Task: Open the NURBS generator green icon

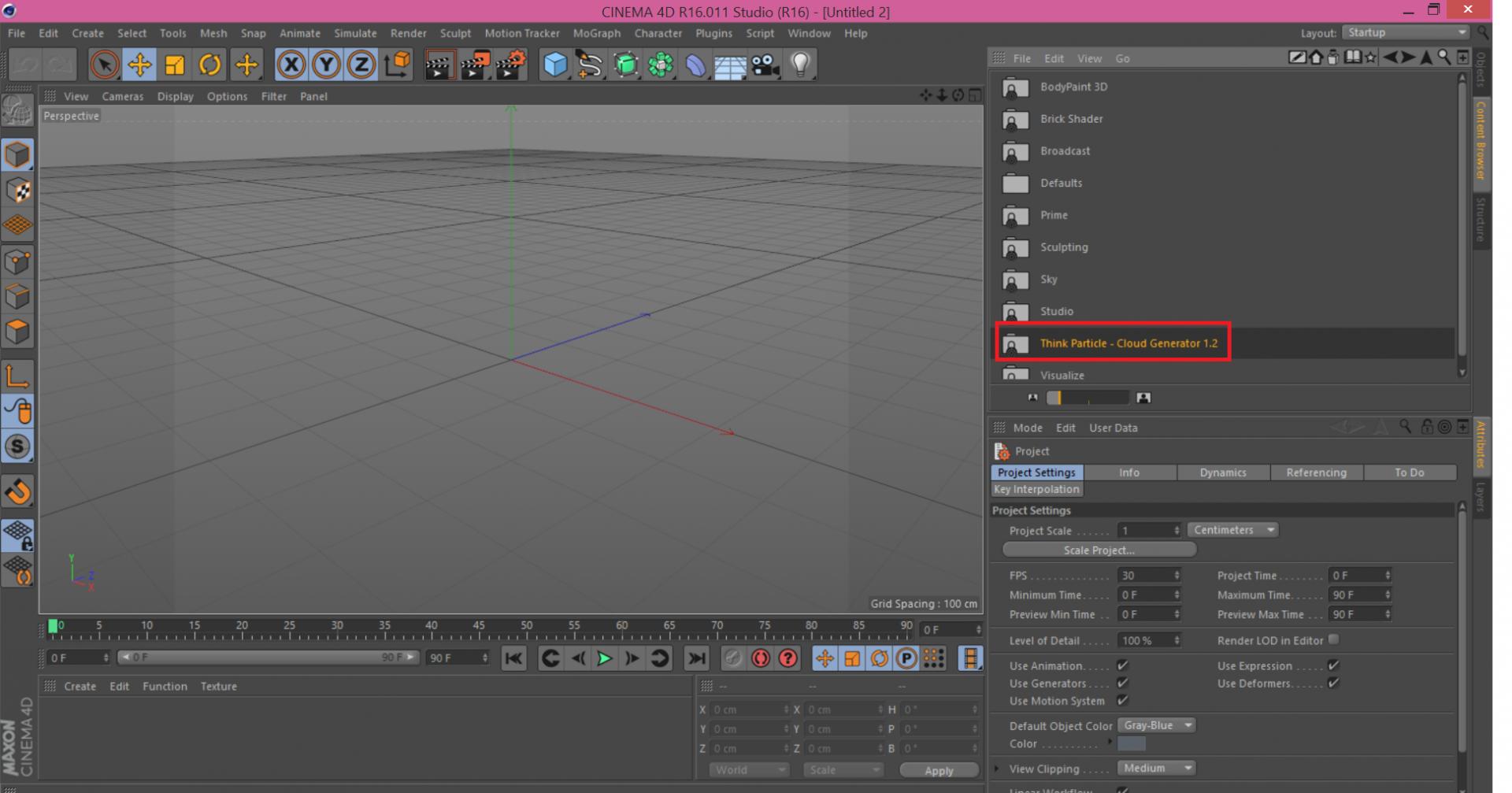Action: 625,65
